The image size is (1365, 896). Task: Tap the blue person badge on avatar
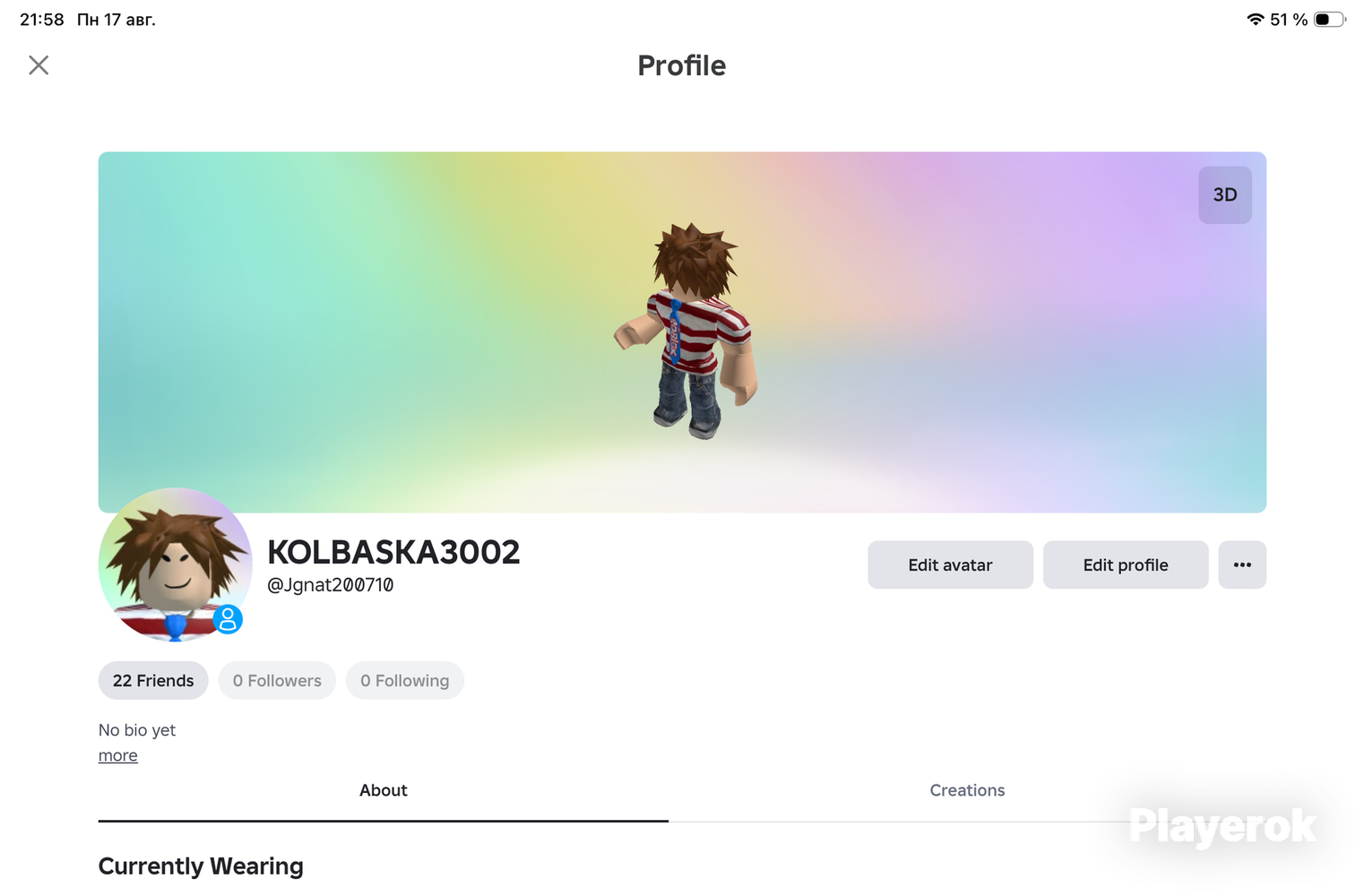tap(228, 619)
